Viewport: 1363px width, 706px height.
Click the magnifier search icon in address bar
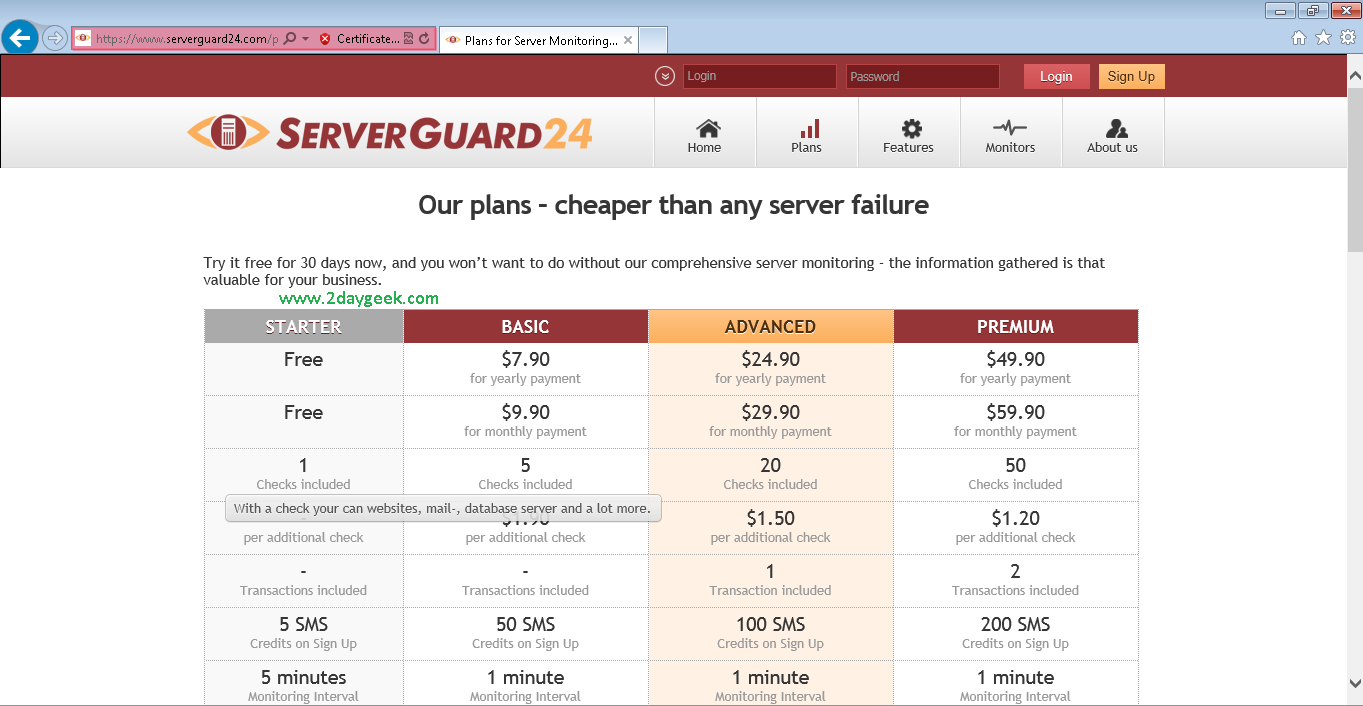click(290, 39)
